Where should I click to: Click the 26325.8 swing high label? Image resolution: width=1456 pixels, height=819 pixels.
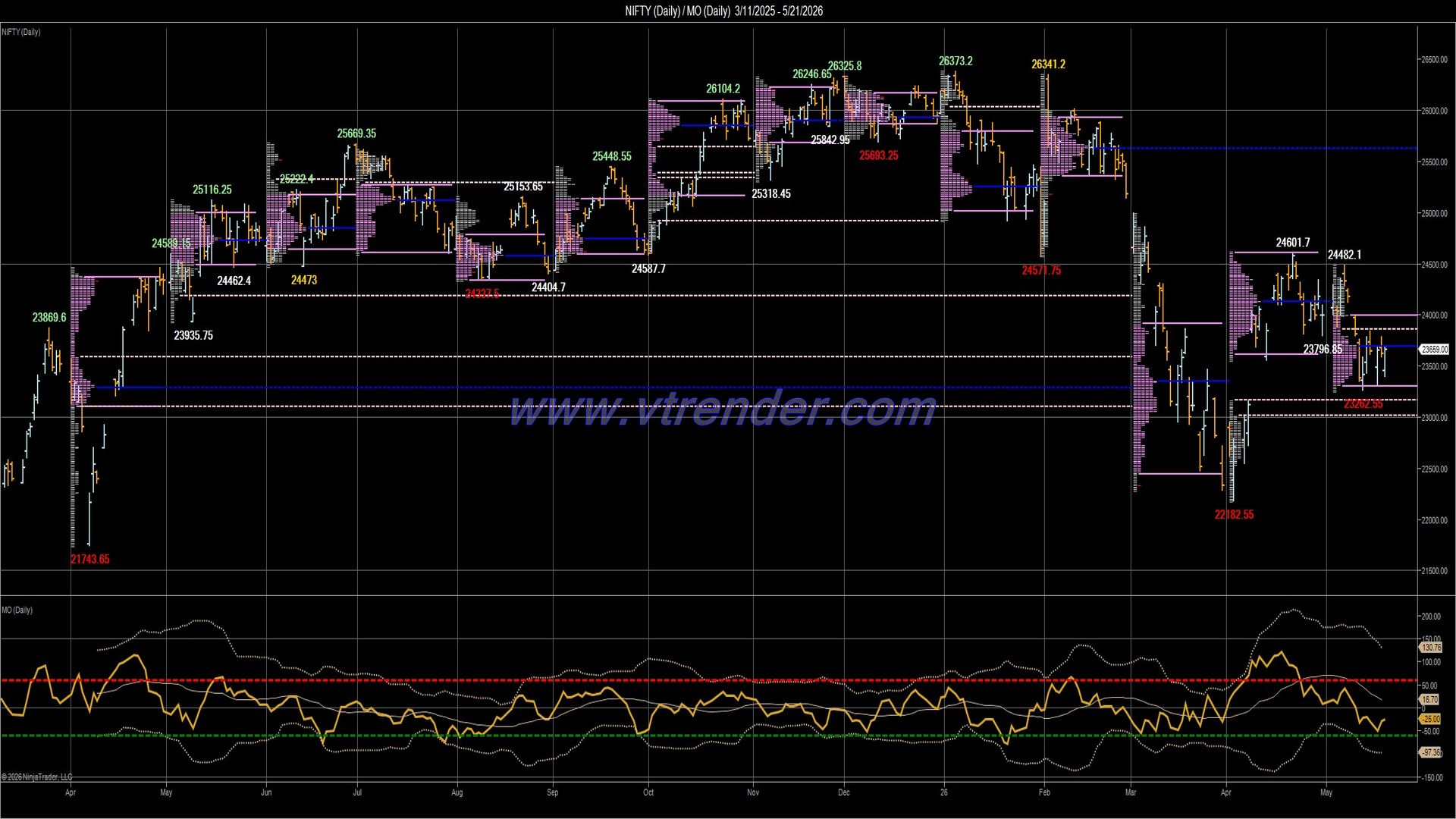845,66
